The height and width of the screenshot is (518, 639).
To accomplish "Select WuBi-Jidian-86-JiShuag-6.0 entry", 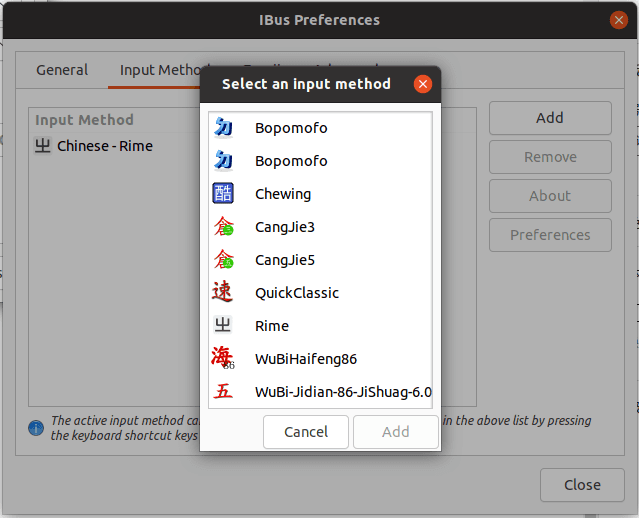I will point(343,392).
